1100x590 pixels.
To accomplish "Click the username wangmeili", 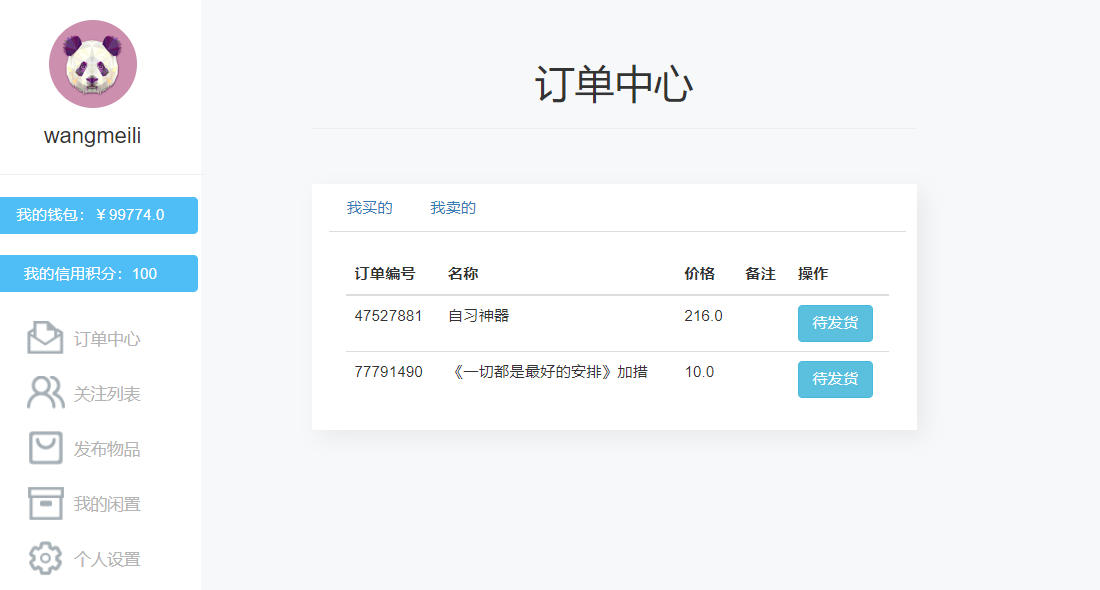I will pos(93,135).
